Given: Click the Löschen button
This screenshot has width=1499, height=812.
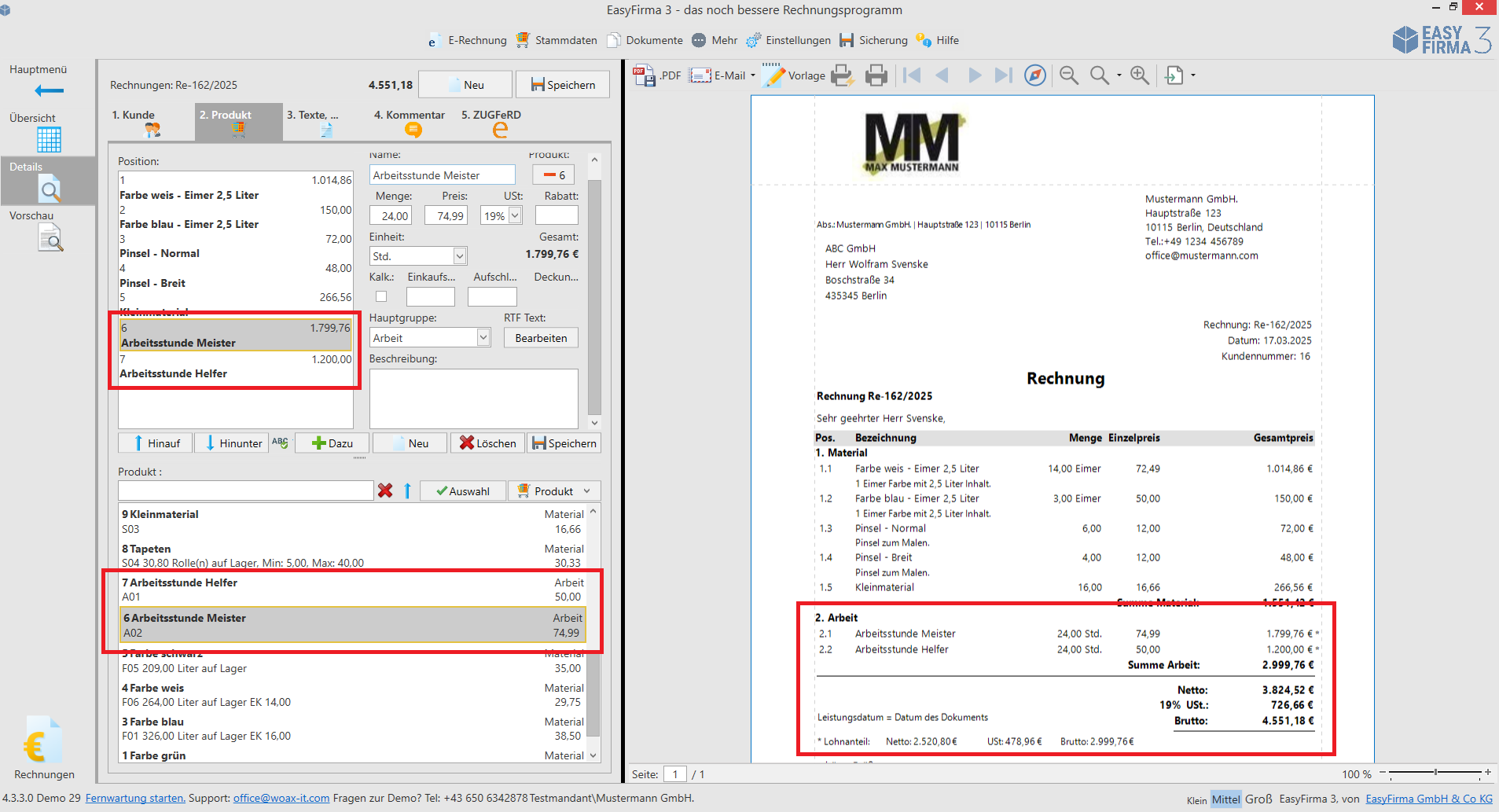Looking at the screenshot, I should pyautogui.click(x=487, y=443).
